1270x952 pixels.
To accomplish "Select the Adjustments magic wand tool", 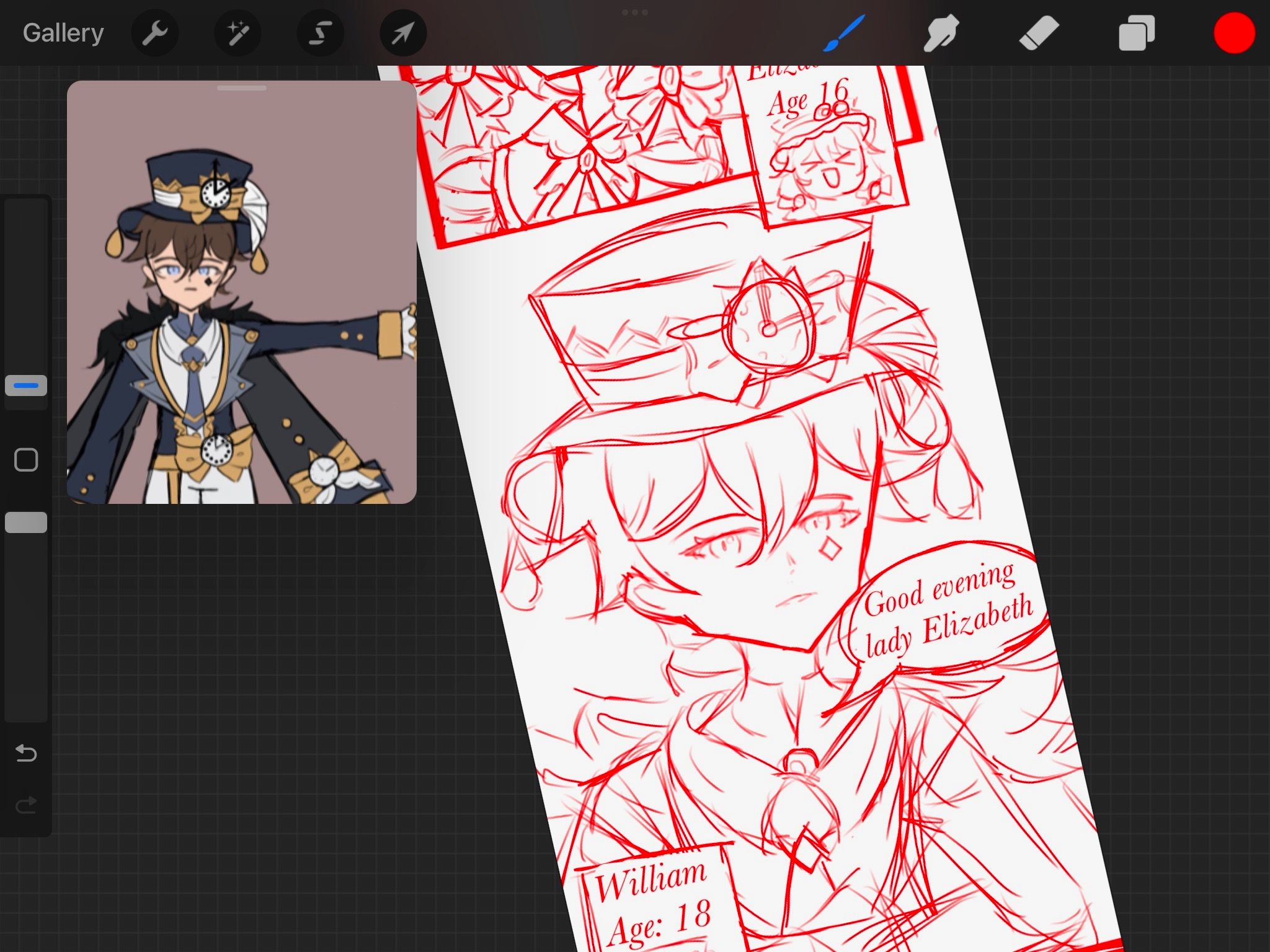I will click(238, 33).
